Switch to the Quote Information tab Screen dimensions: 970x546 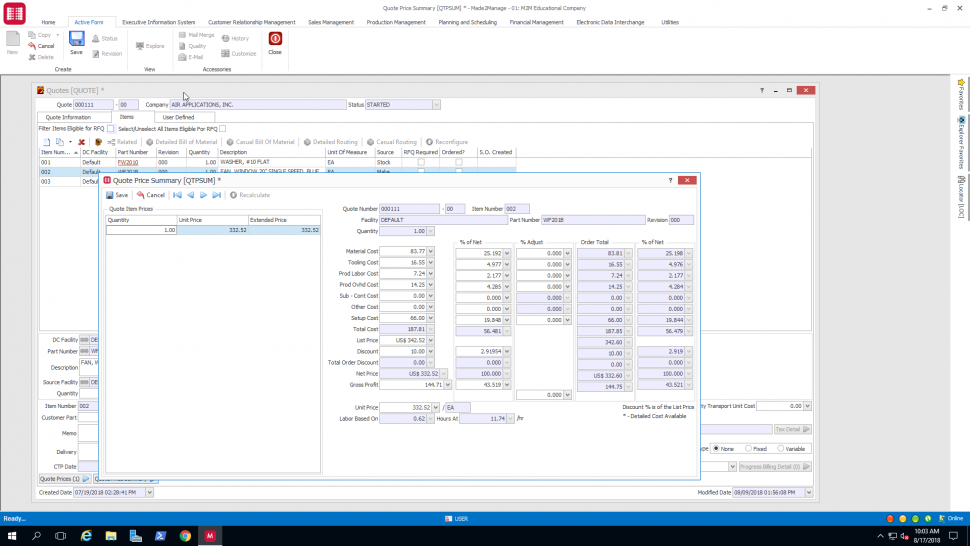[68, 117]
